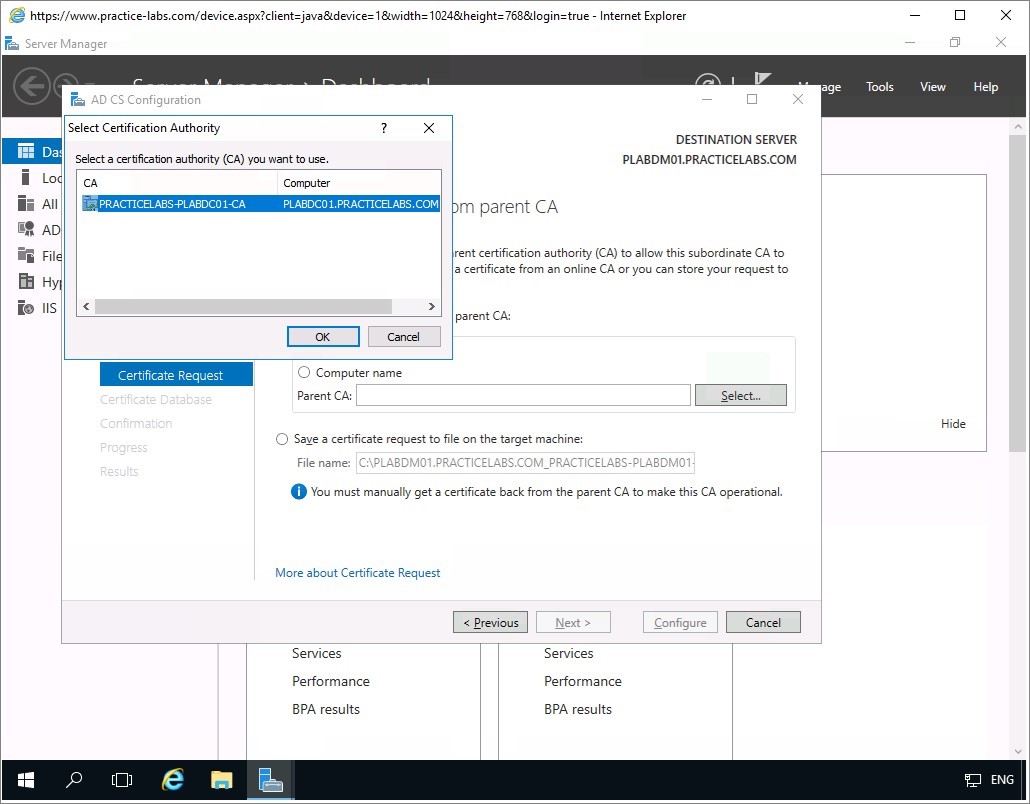Open File Explorer from the taskbar

tap(221, 780)
